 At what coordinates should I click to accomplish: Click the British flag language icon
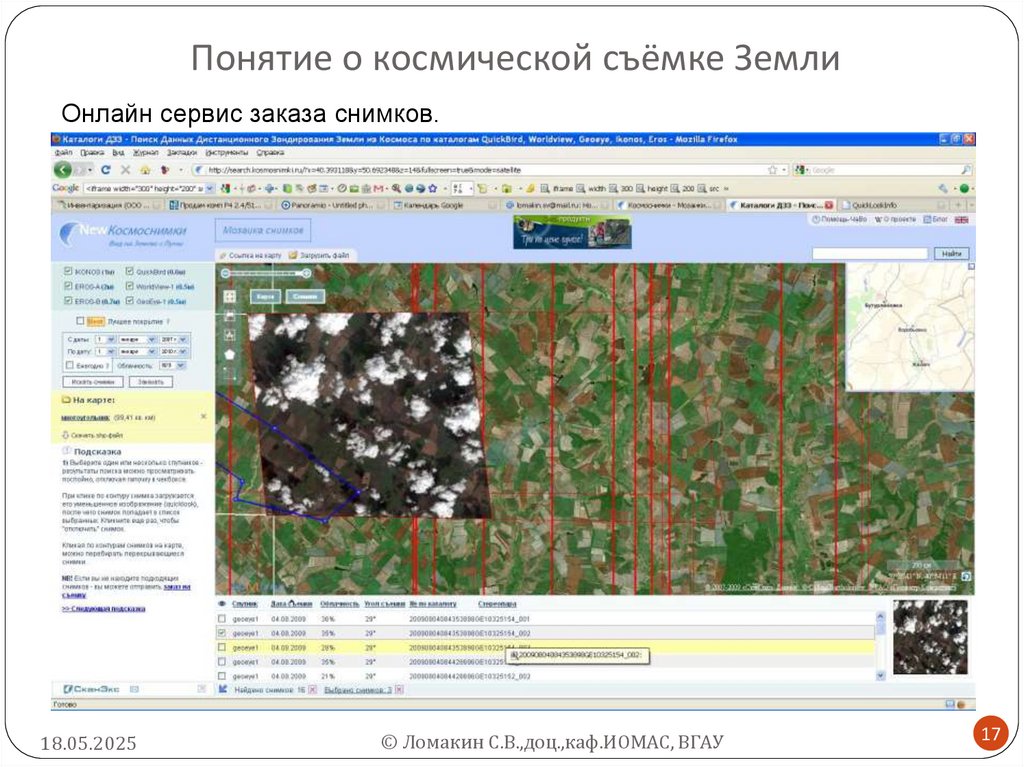pyautogui.click(x=961, y=219)
